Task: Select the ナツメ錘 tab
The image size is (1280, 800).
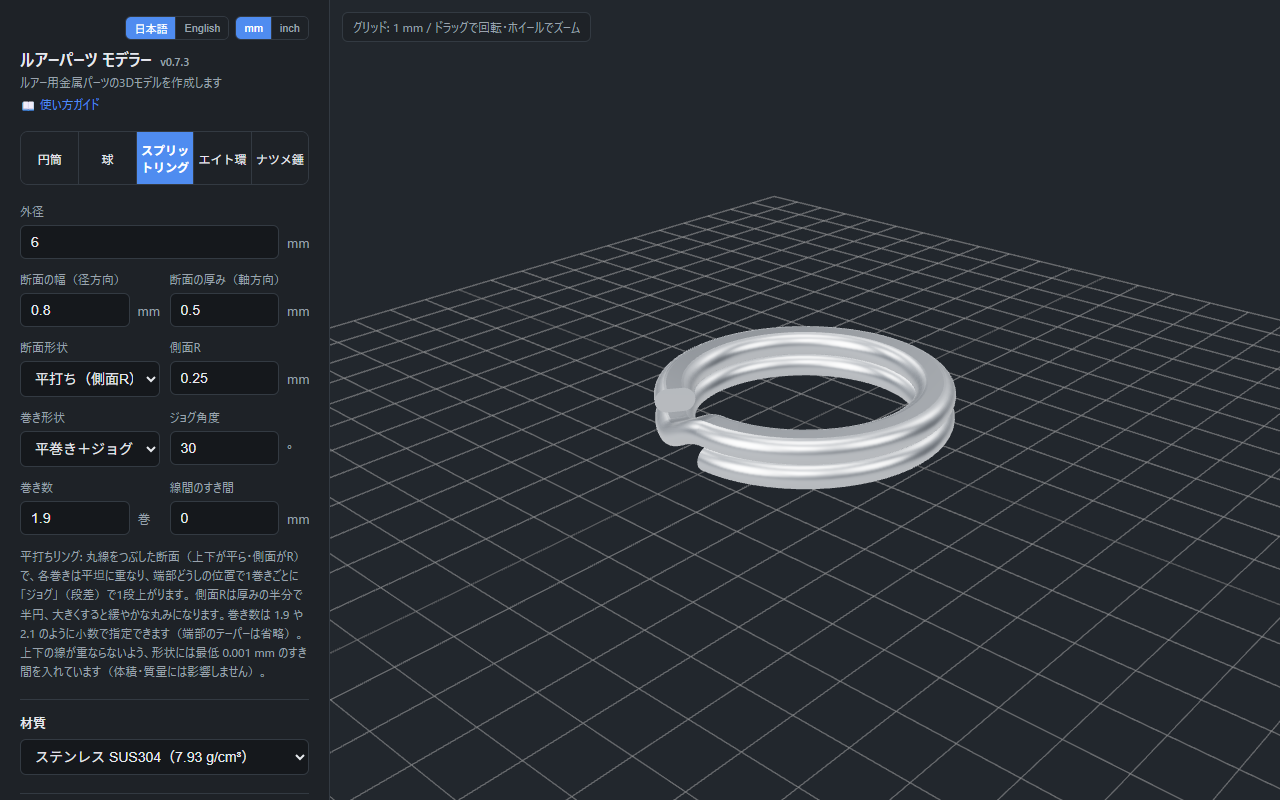Action: point(280,159)
